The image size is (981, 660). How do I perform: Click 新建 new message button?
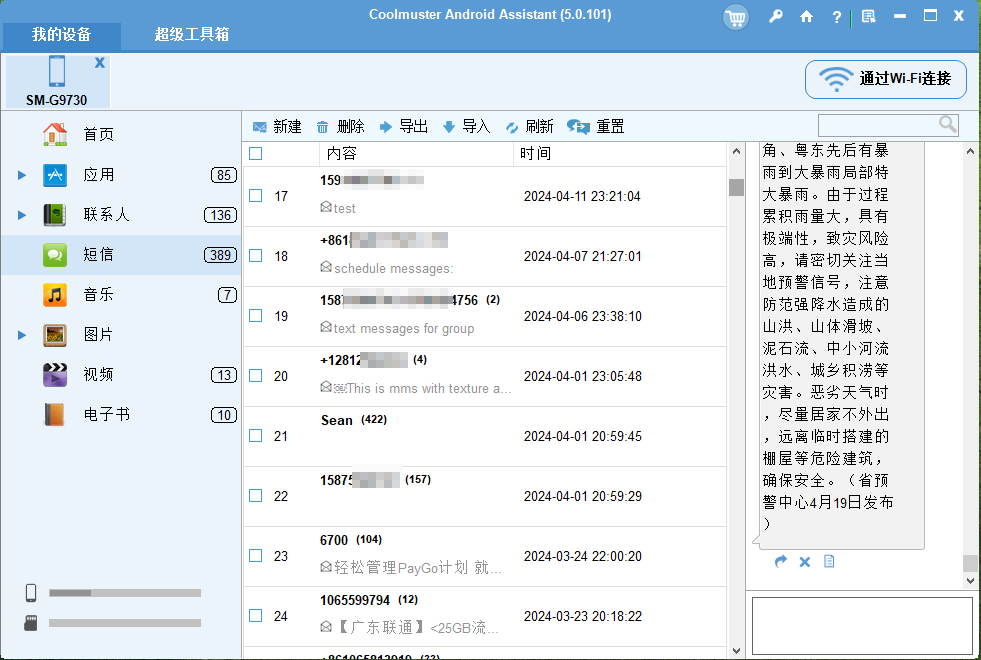[x=277, y=127]
